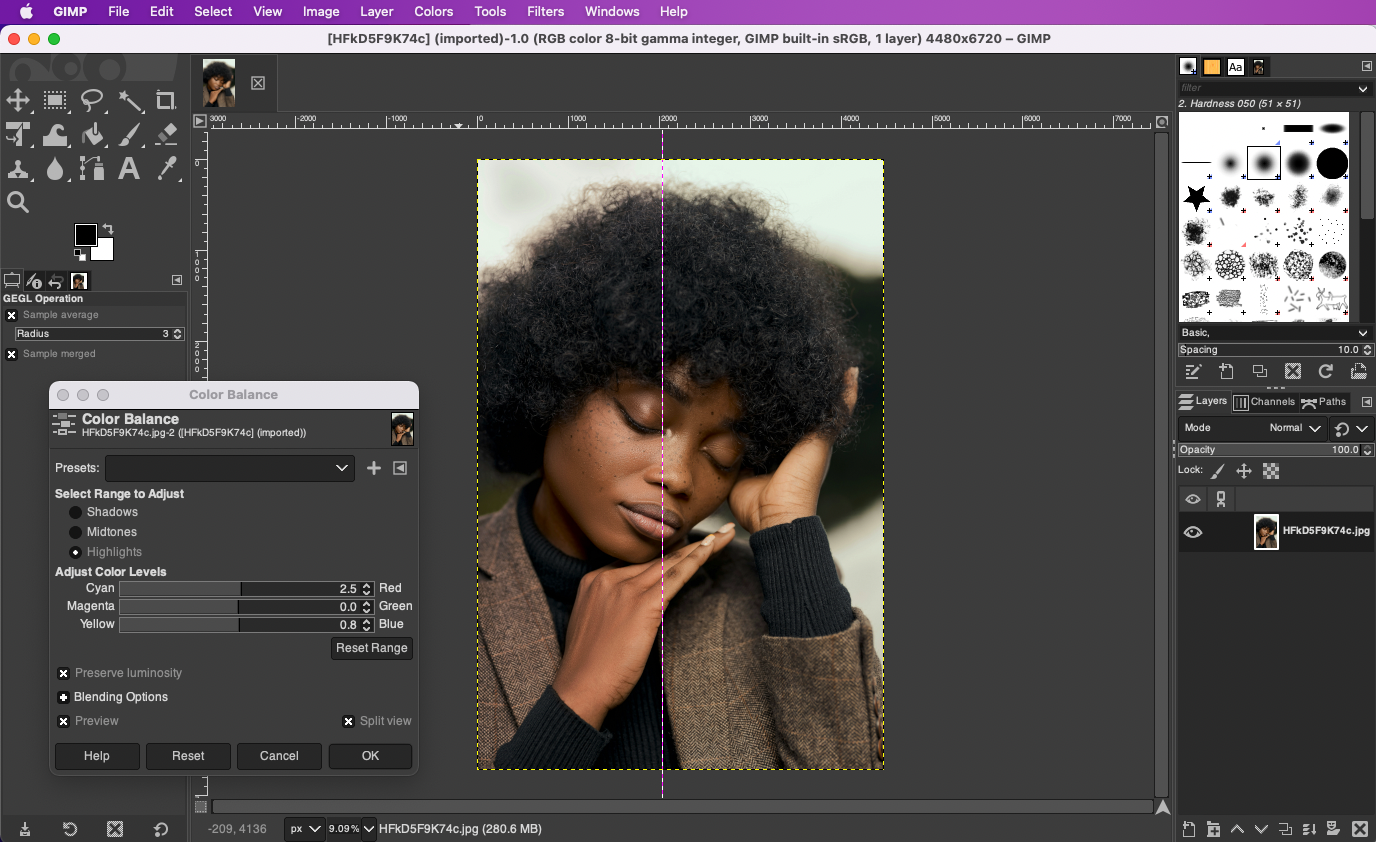Pick the Free Select lasso tool
1376x842 pixels.
(92, 100)
